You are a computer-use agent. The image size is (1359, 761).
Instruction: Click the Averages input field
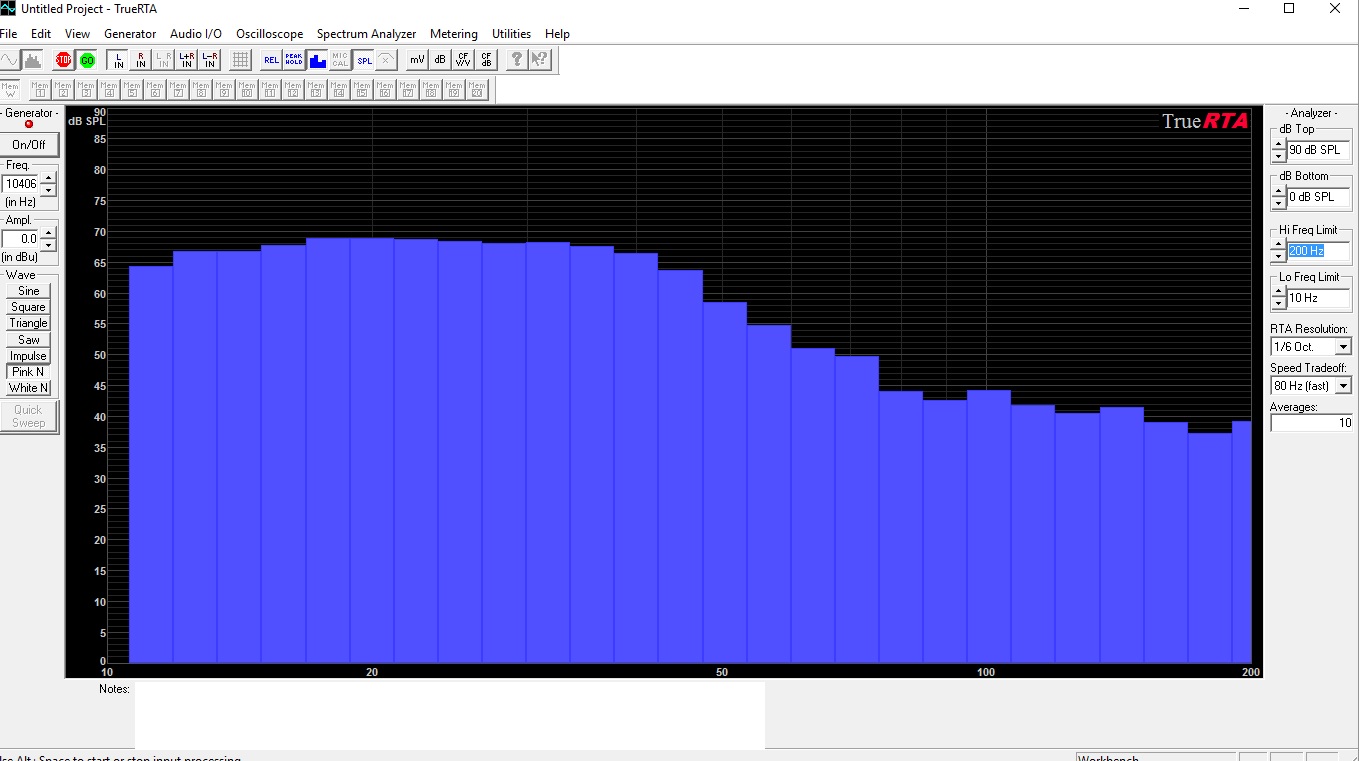click(1311, 423)
